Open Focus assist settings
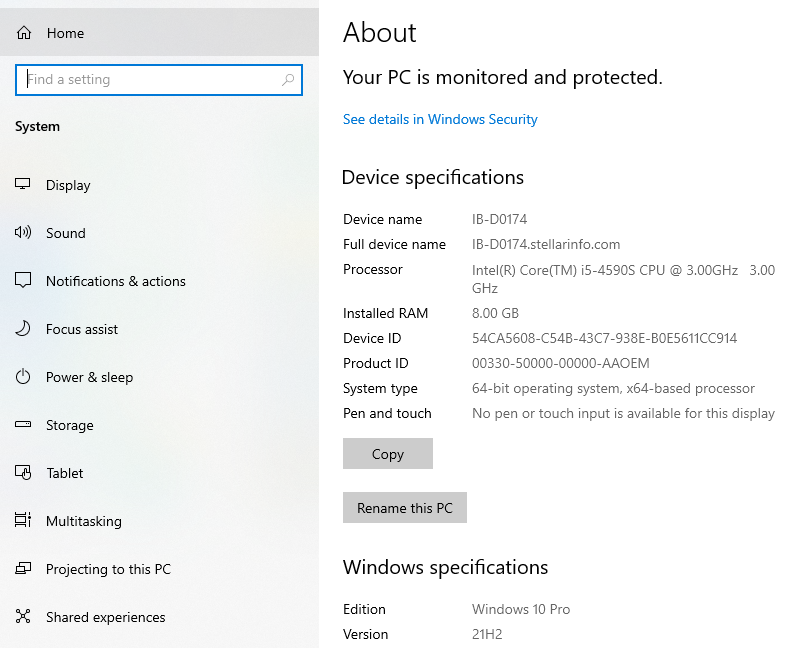The width and height of the screenshot is (811, 648). [x=159, y=329]
